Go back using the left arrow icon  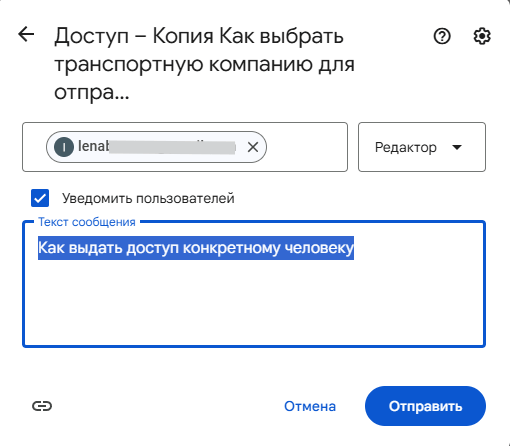26,34
